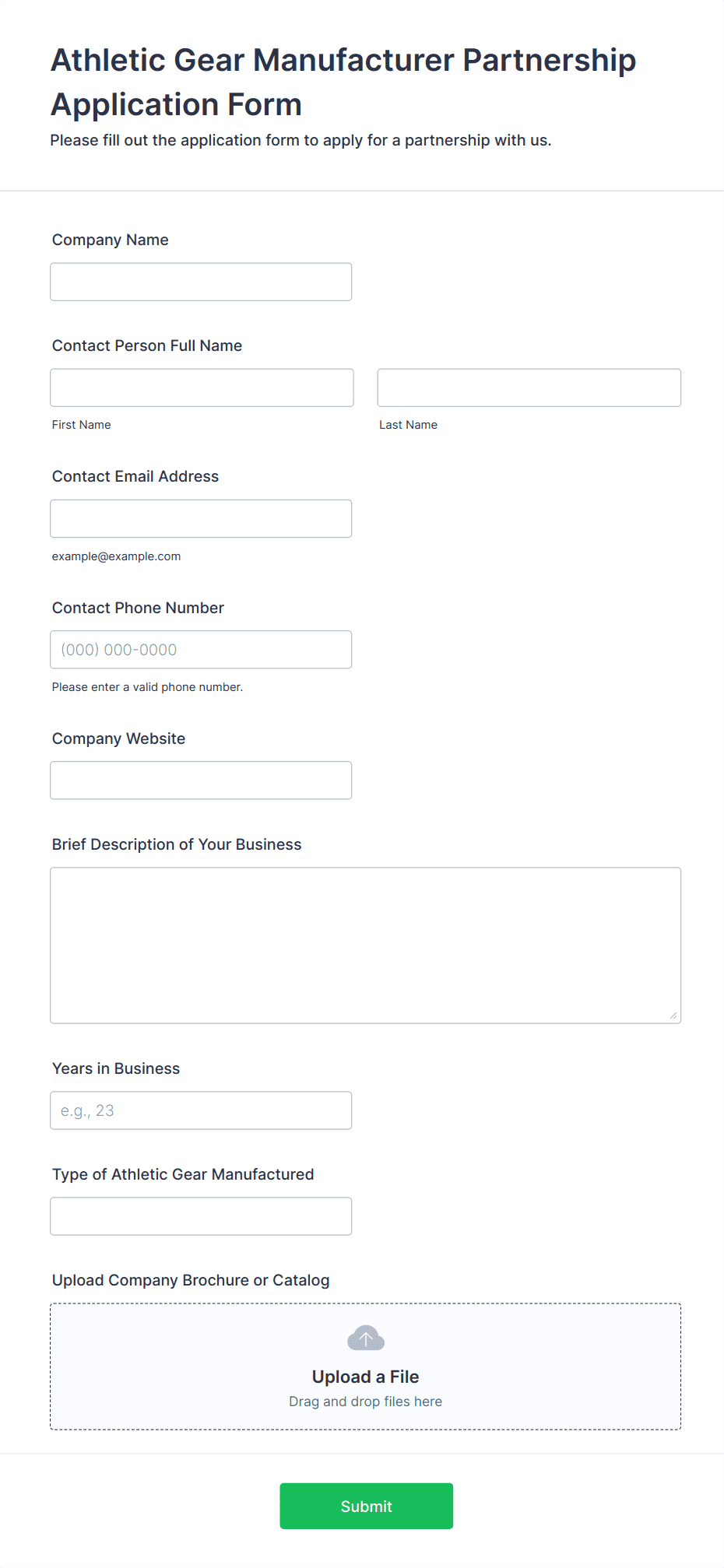The height and width of the screenshot is (1568, 724).
Task: Click the "Last Name" sublabel
Action: 408,425
